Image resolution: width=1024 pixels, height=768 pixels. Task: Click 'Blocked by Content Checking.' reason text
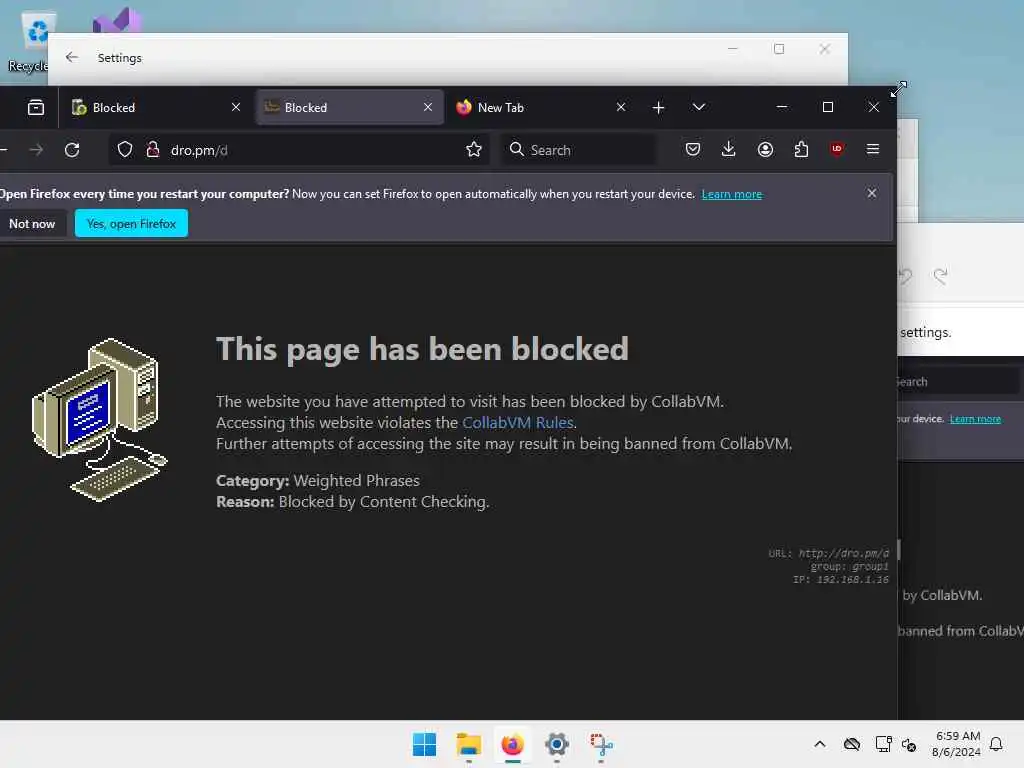click(384, 502)
